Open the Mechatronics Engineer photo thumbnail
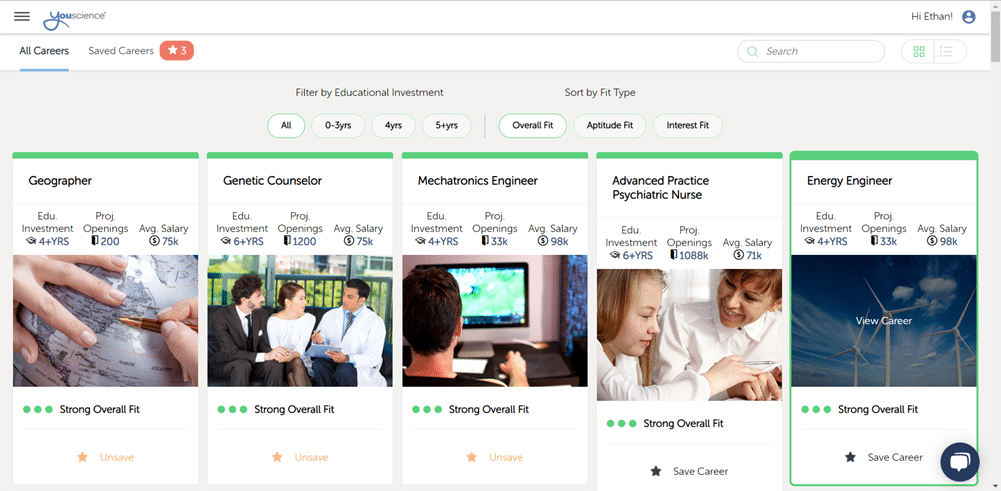This screenshot has width=1001, height=491. 495,321
